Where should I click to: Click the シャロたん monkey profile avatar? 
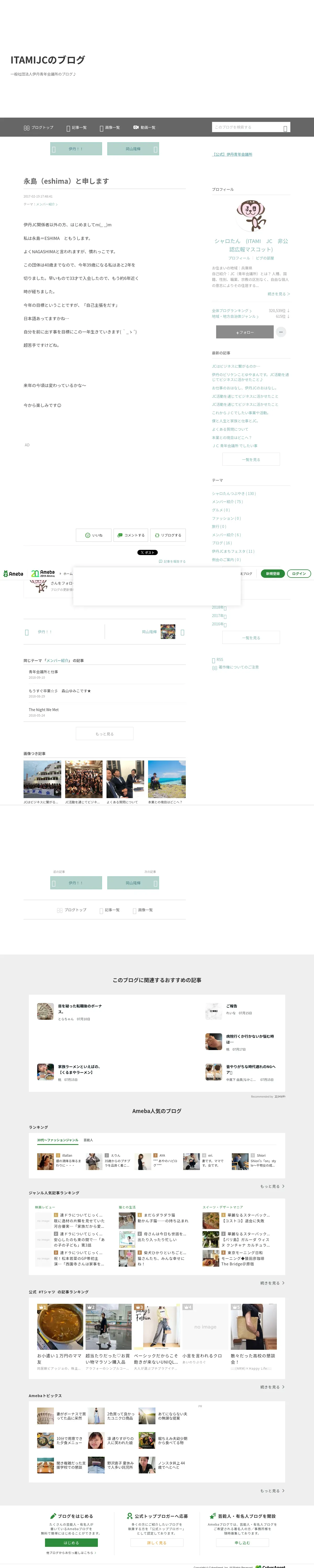pyautogui.click(x=251, y=216)
